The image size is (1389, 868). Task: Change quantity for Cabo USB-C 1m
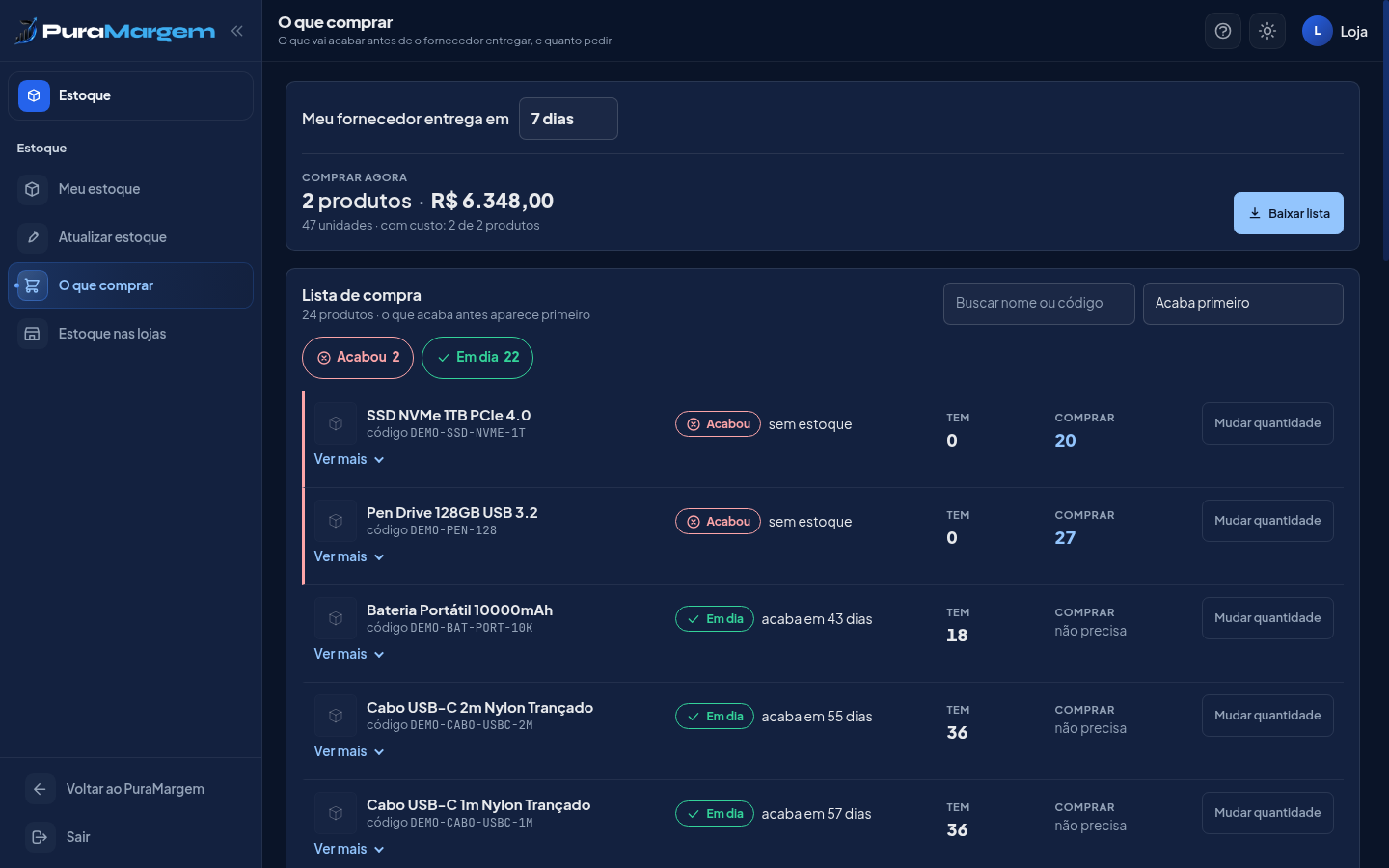(x=1267, y=813)
